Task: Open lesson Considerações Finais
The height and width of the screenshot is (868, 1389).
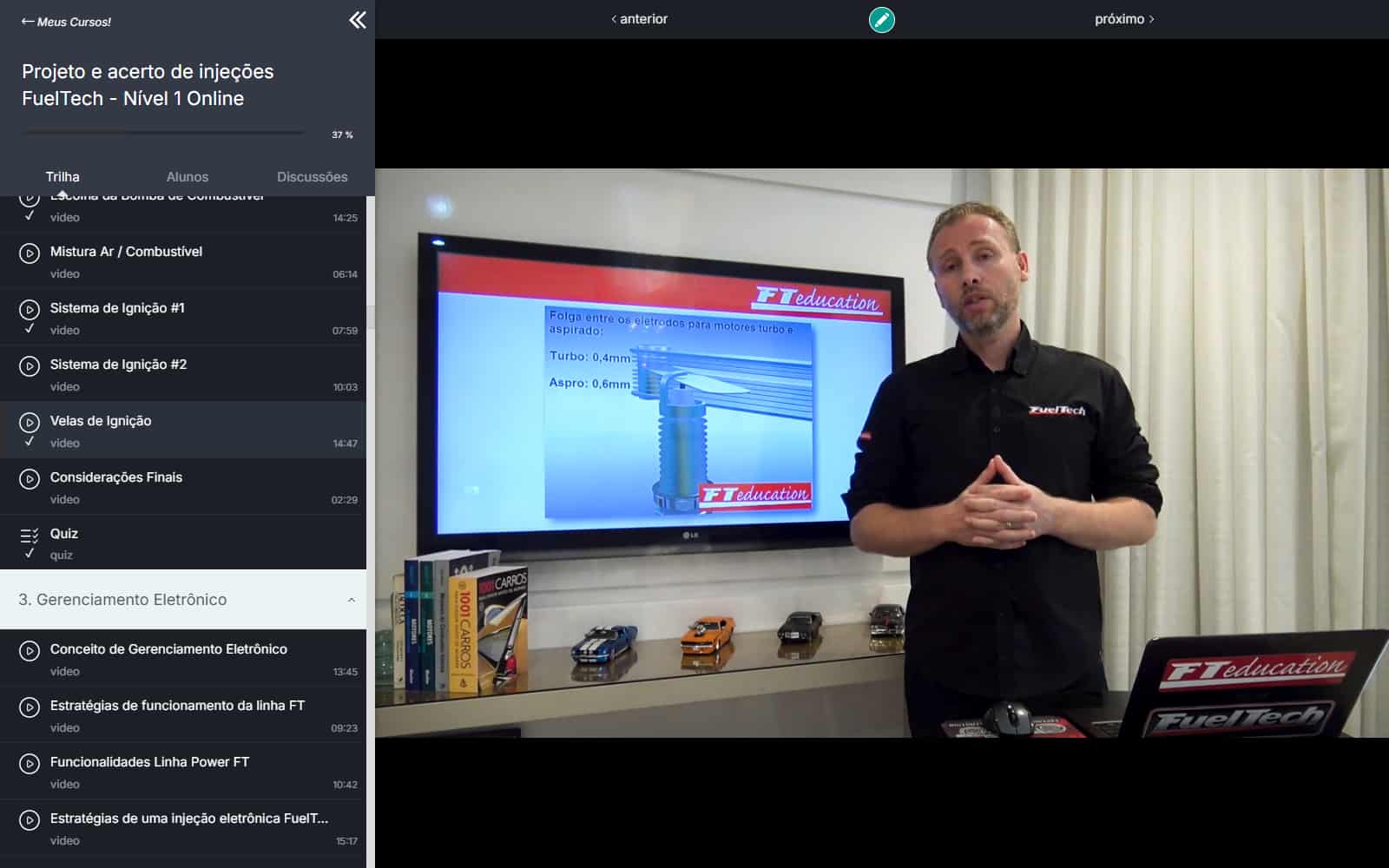Action: tap(116, 477)
